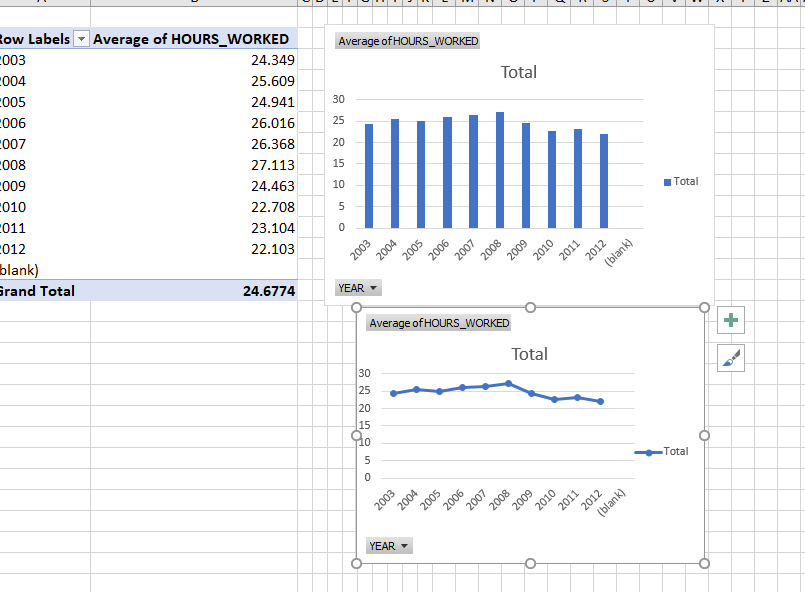Click the Chart Elements plus icon

(x=730, y=319)
